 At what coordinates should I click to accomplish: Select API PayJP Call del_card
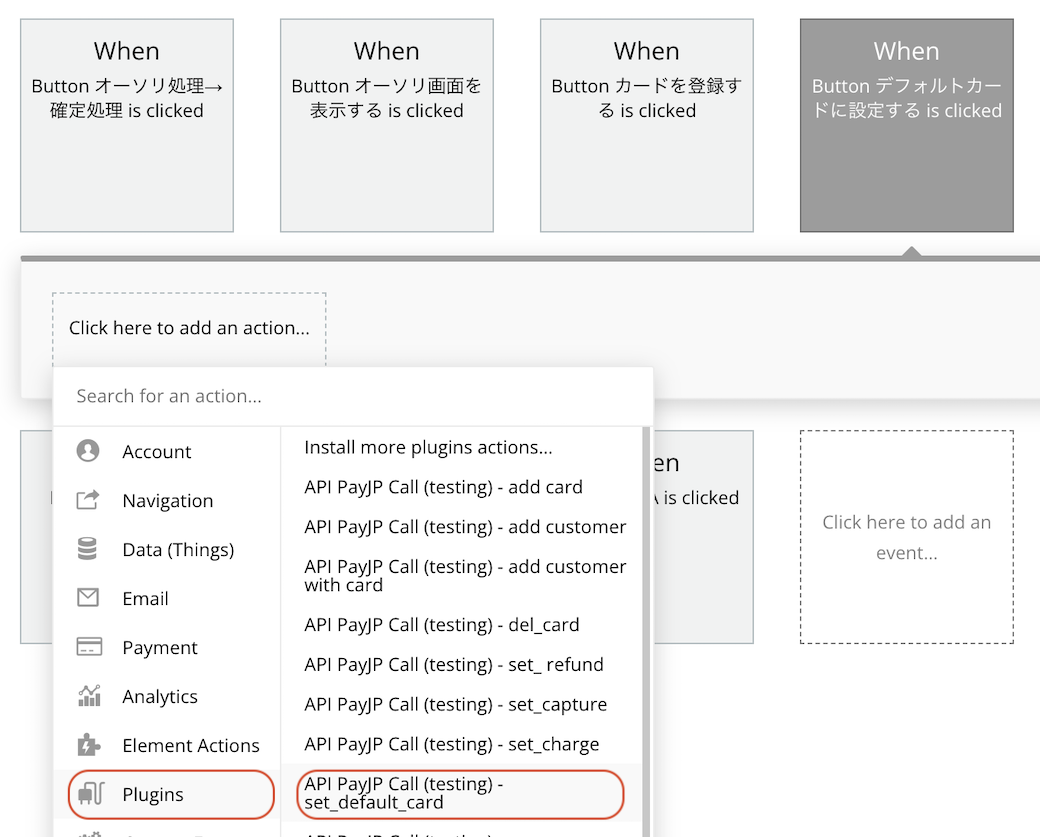click(x=442, y=625)
